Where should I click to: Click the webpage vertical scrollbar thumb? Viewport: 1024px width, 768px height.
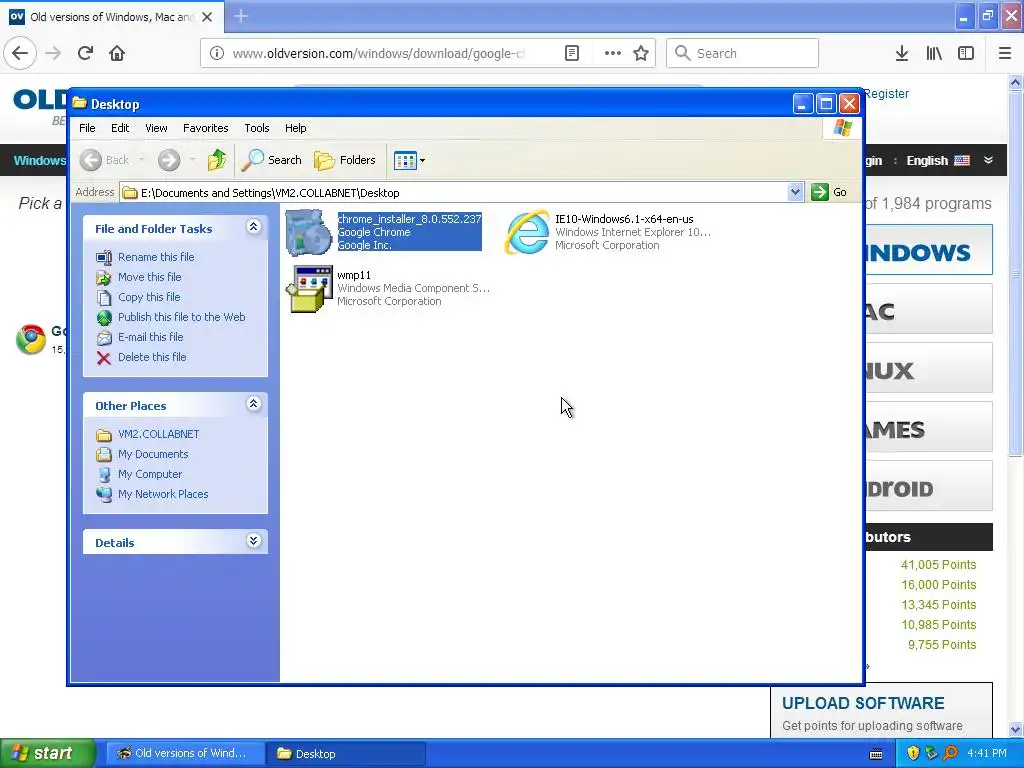click(1015, 273)
